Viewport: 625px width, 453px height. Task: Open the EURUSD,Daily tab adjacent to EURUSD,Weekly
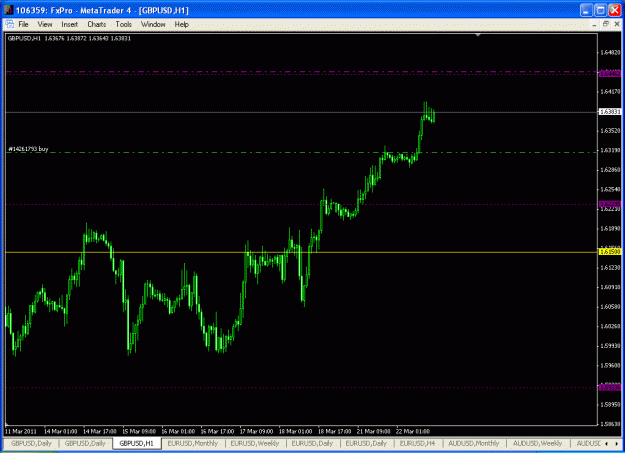tap(312, 443)
